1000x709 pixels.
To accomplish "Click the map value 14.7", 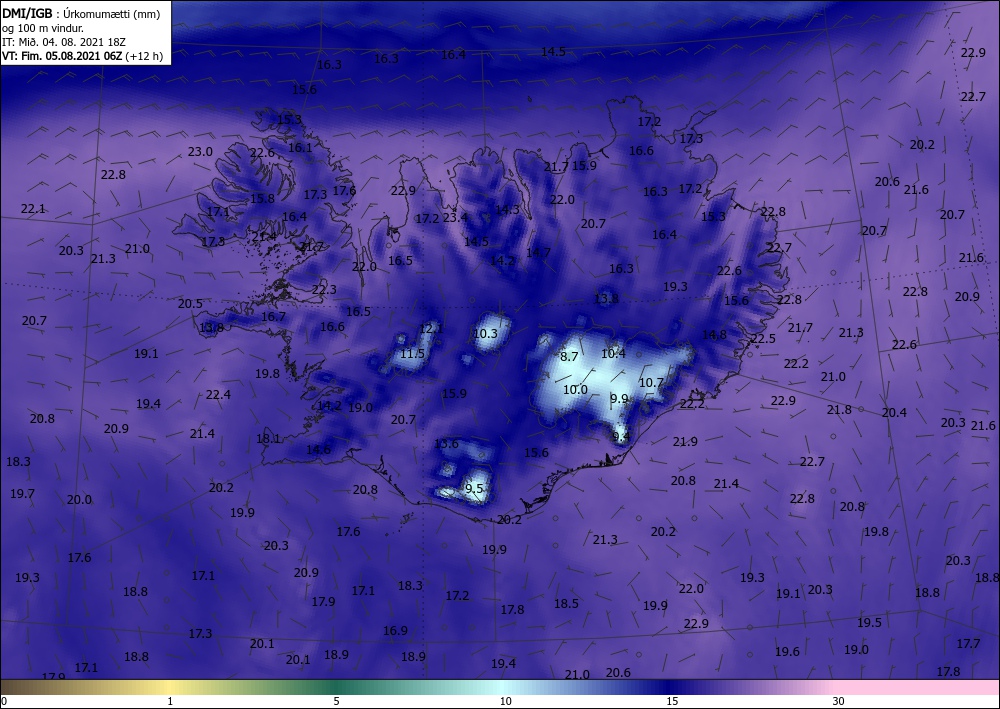I will tap(538, 252).
